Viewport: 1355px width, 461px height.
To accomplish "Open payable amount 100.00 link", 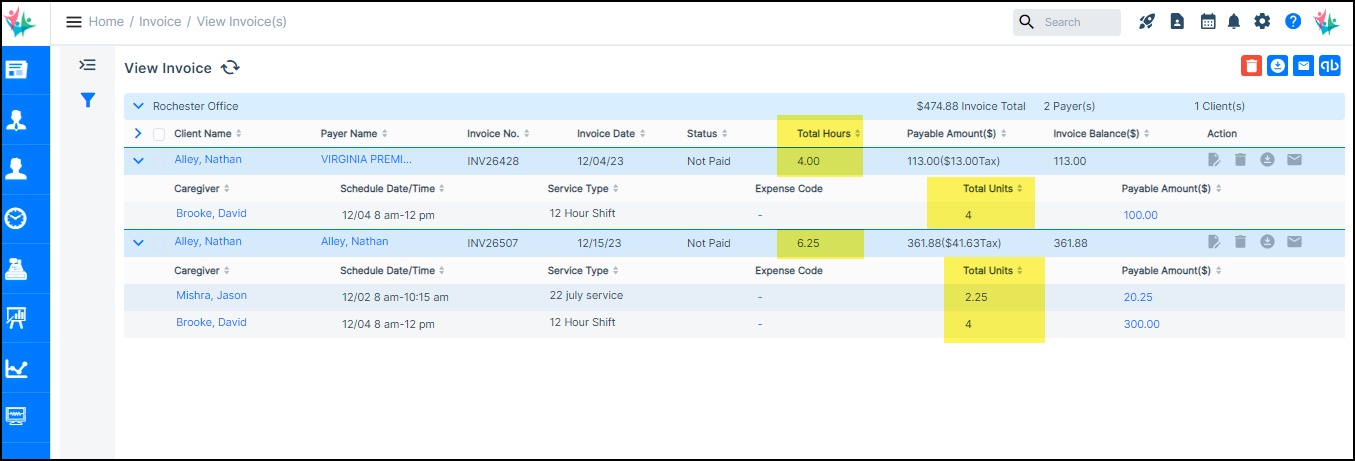I will pyautogui.click(x=1140, y=215).
